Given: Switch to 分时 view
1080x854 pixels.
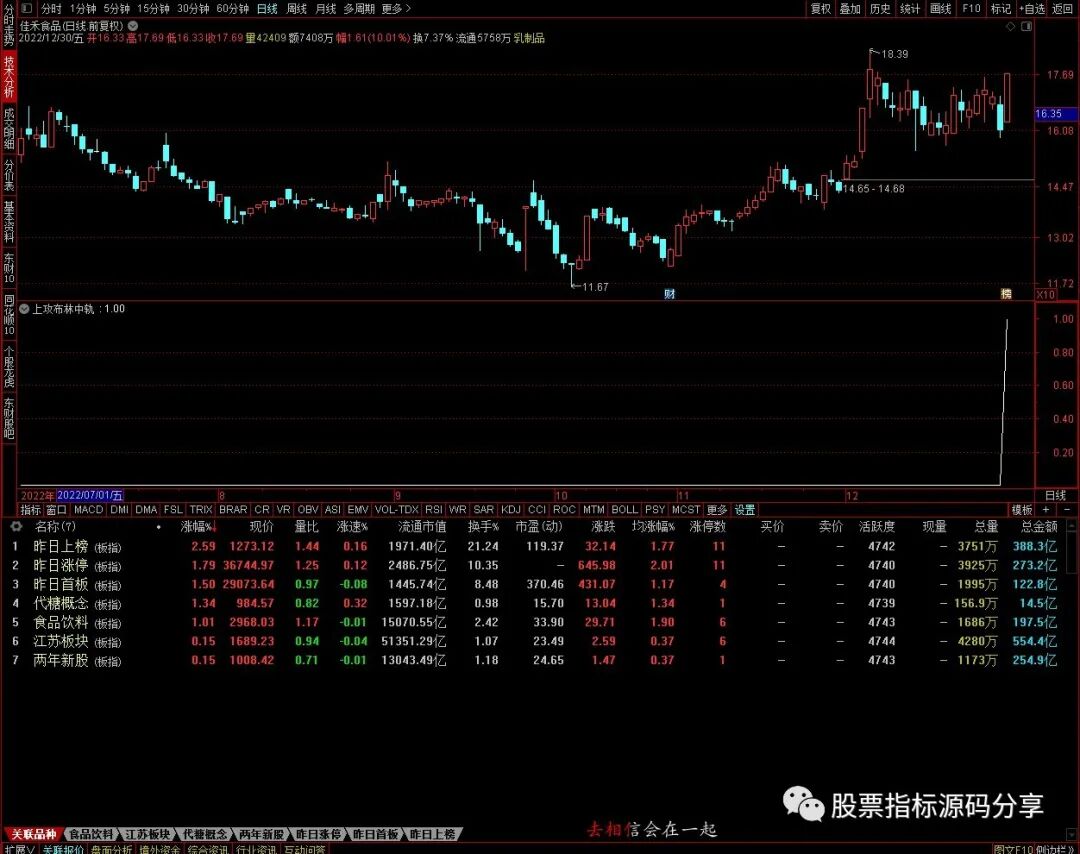Looking at the screenshot, I should click(x=51, y=8).
